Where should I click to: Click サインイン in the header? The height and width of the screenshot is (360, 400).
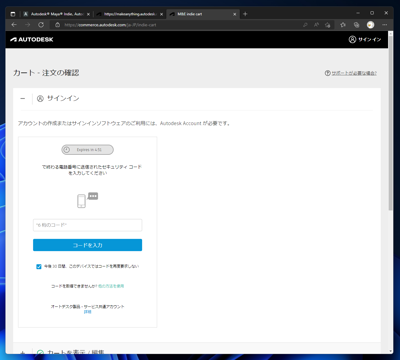[369, 39]
